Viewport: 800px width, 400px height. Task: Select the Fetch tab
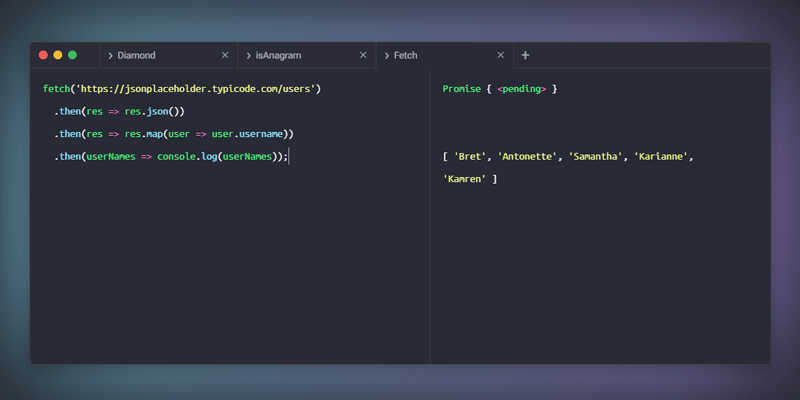(x=406, y=56)
